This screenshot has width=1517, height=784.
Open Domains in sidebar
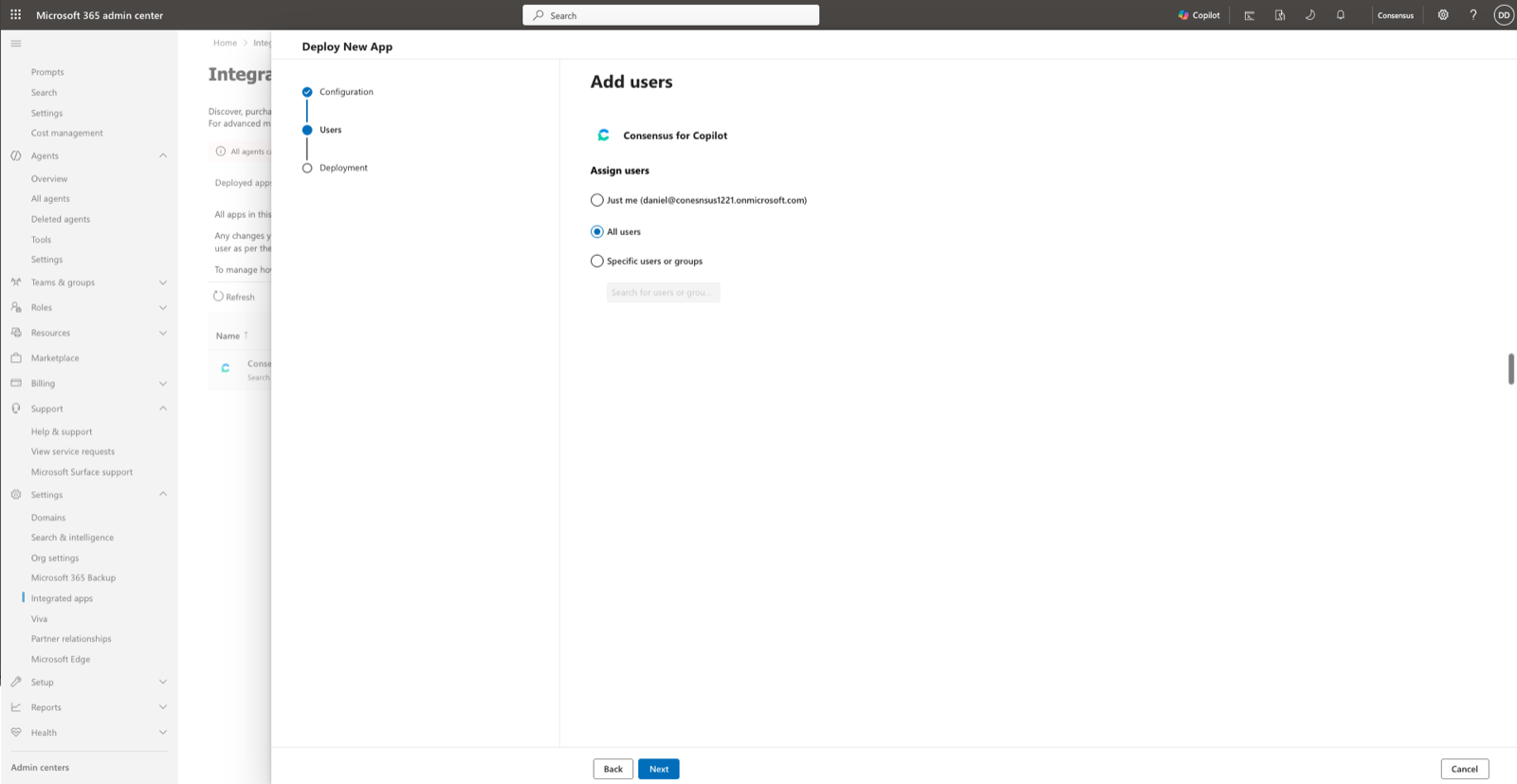[48, 518]
